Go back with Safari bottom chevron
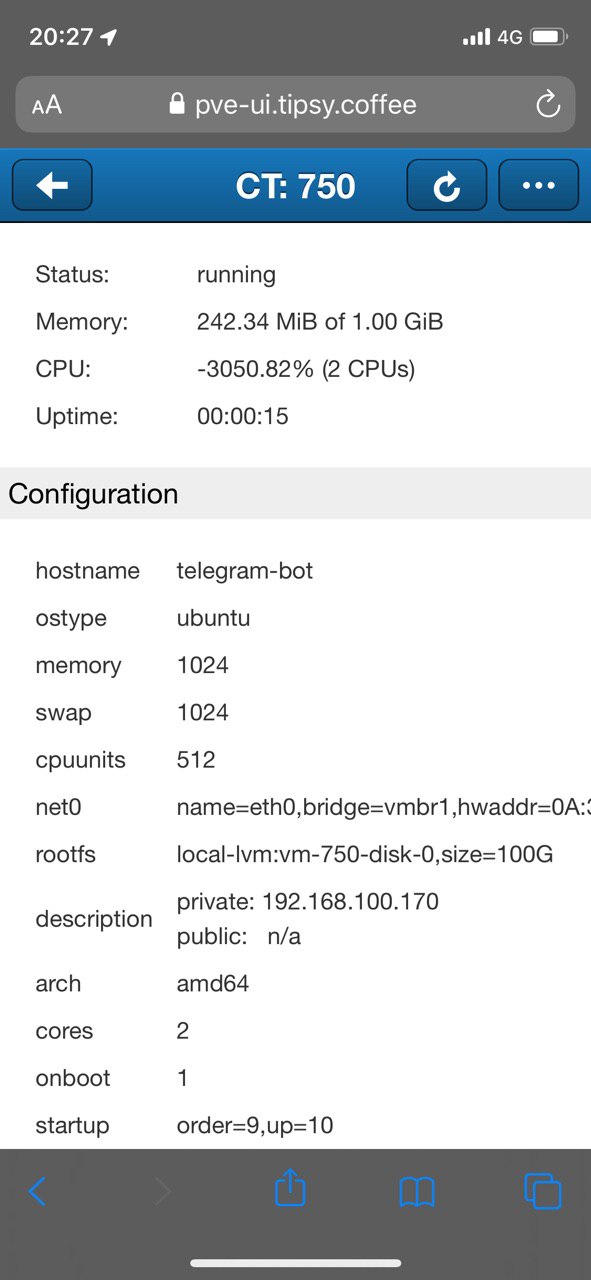The height and width of the screenshot is (1280, 591). coord(37,1191)
